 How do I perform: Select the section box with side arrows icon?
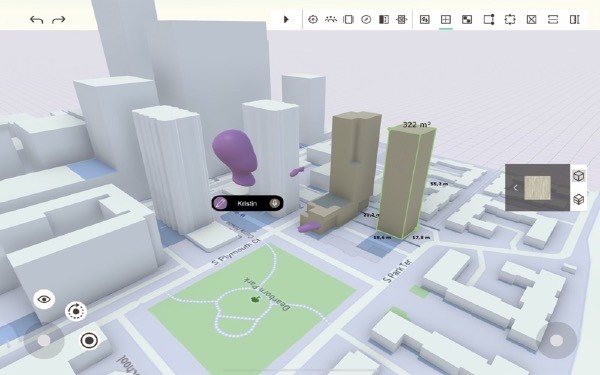pyautogui.click(x=401, y=19)
